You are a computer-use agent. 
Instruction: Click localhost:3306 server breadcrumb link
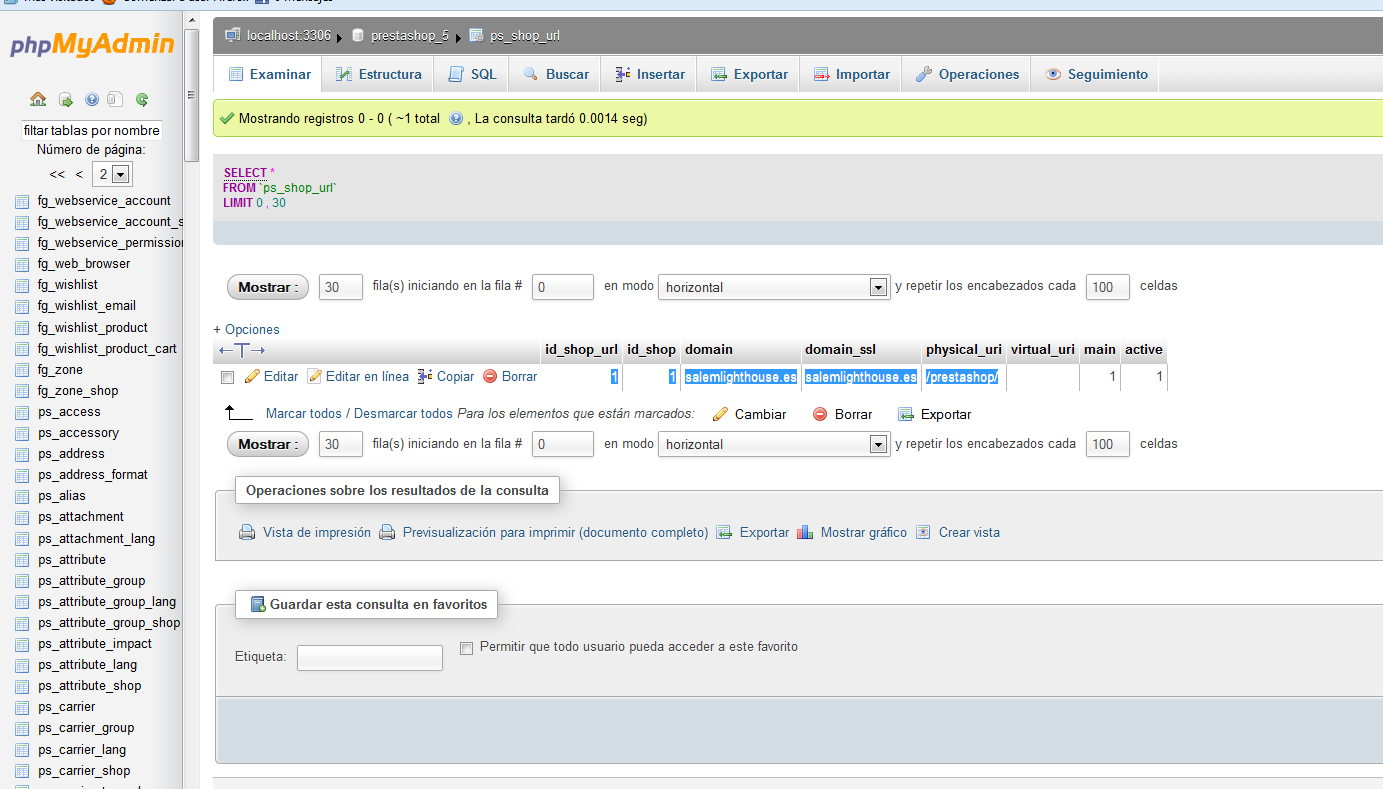coord(289,36)
